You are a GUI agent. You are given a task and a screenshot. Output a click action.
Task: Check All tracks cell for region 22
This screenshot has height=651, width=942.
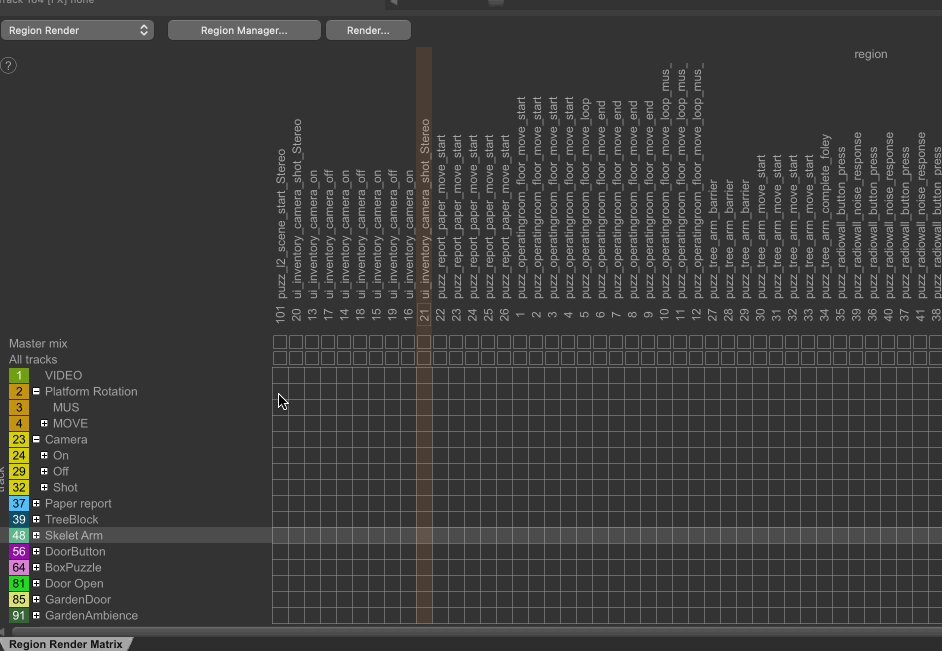440,359
